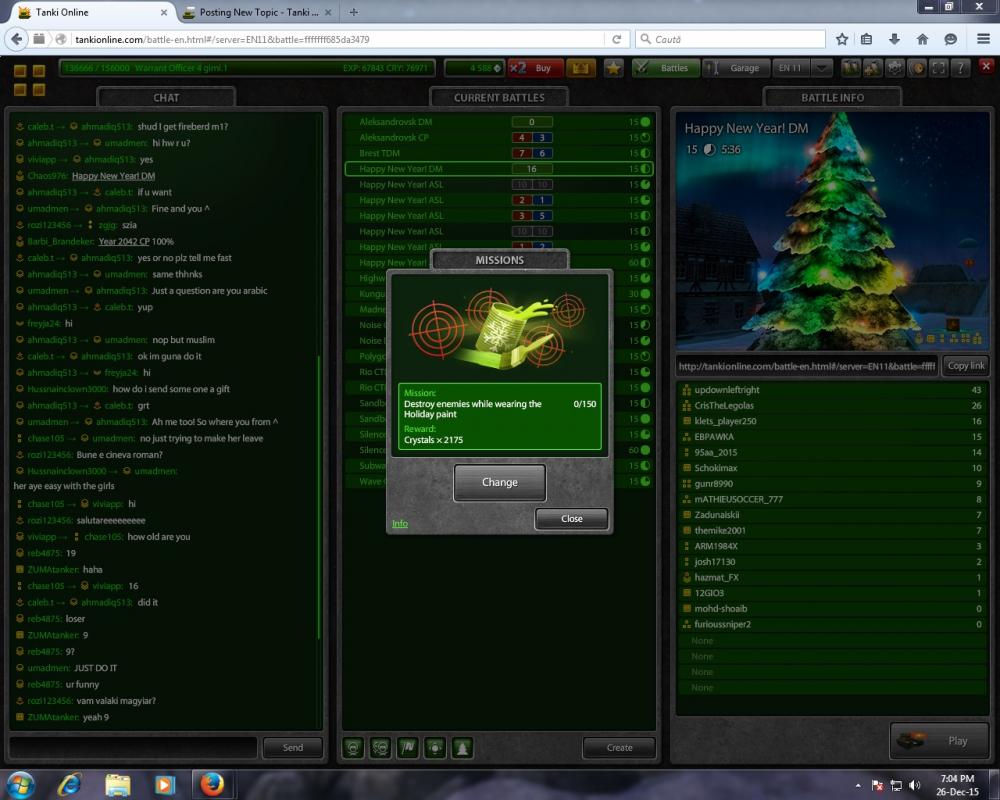
Task: Click the holiday tree filter icon
Action: click(x=463, y=747)
